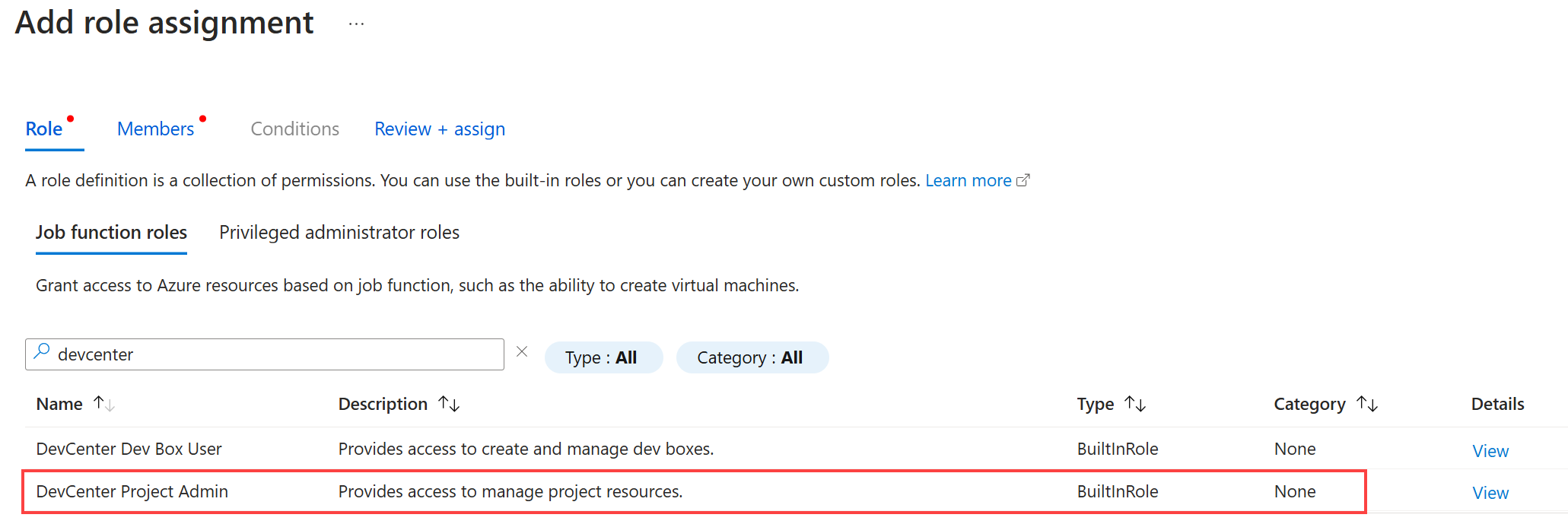Click BuiltInRole in the Dev Box User row
This screenshot has width=1568, height=524.
tap(1118, 449)
